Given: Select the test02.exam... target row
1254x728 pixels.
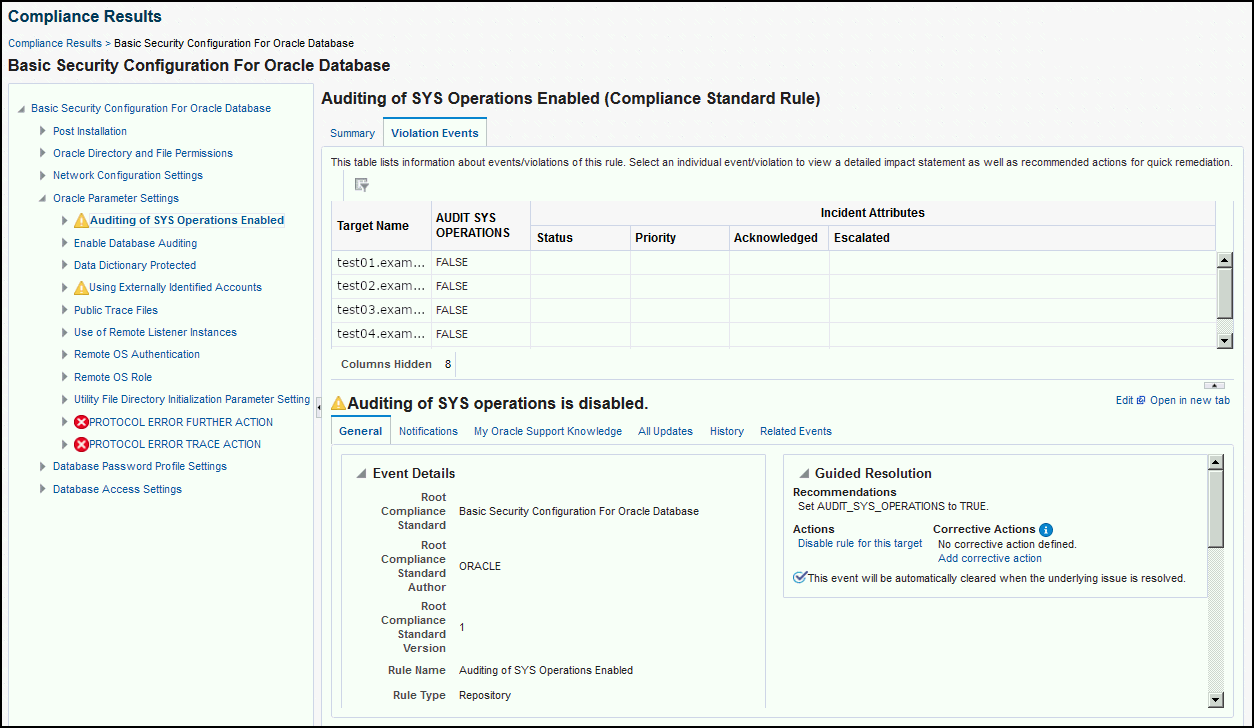Looking at the screenshot, I should [773, 286].
